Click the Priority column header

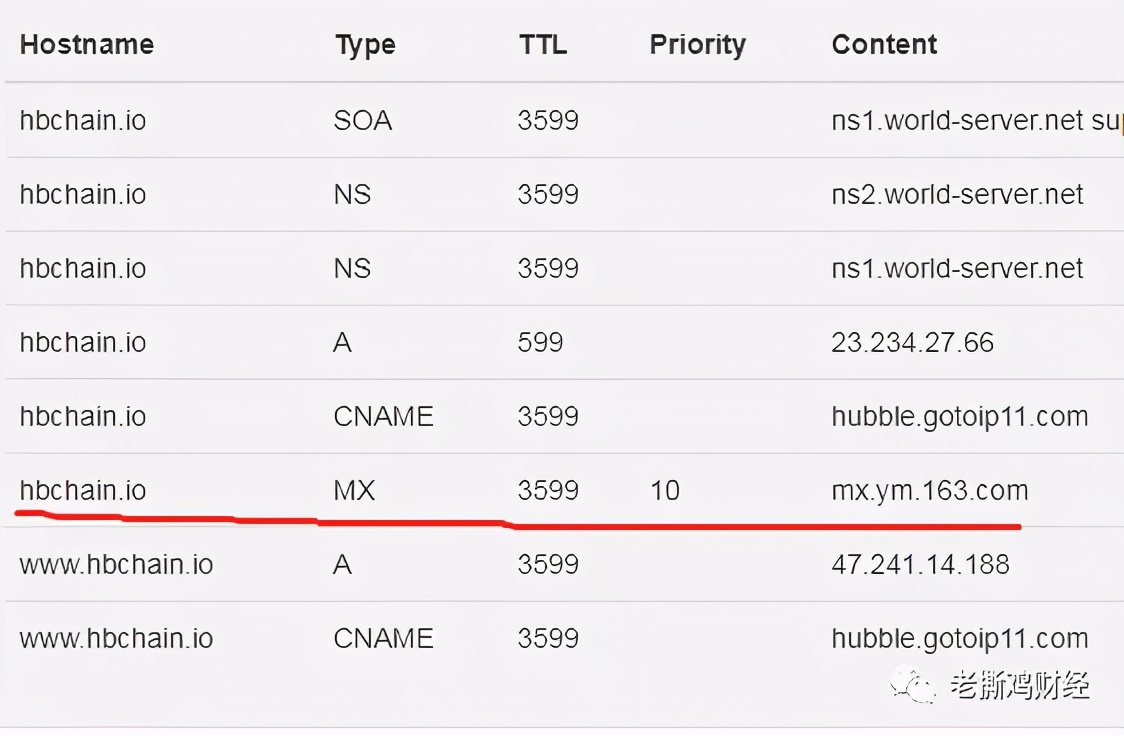tap(697, 45)
